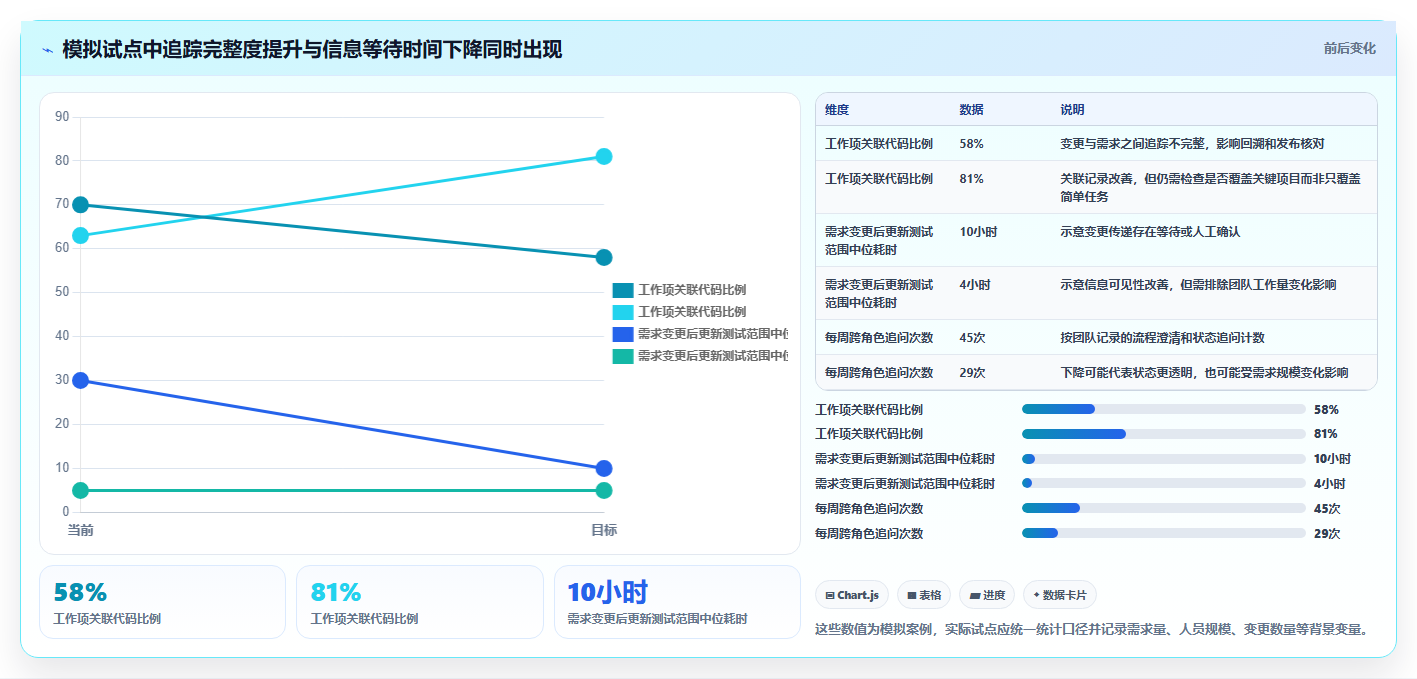Click the 29次 progress bar

pos(1164,533)
